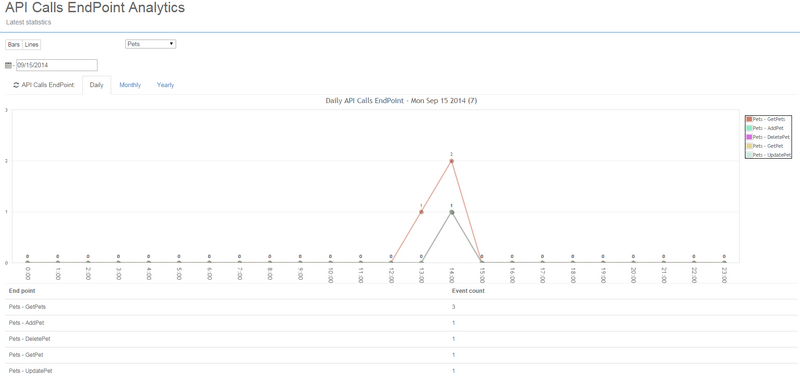The width and height of the screenshot is (800, 379).
Task: Switch to the Yearly tab
Action: [x=165, y=85]
